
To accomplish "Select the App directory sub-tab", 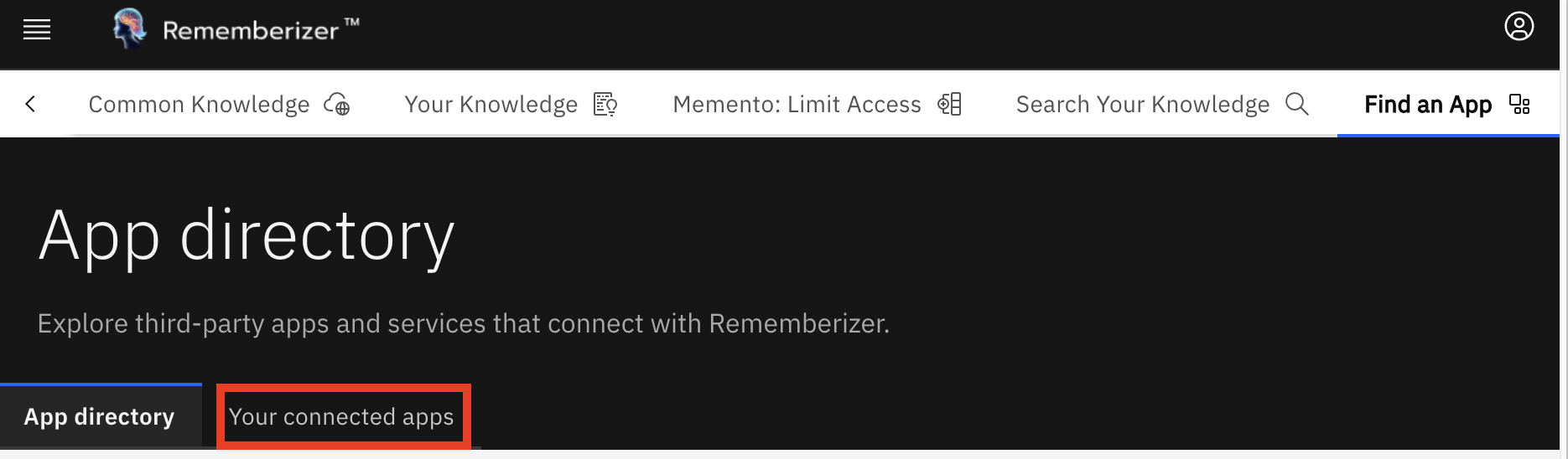I will [100, 416].
